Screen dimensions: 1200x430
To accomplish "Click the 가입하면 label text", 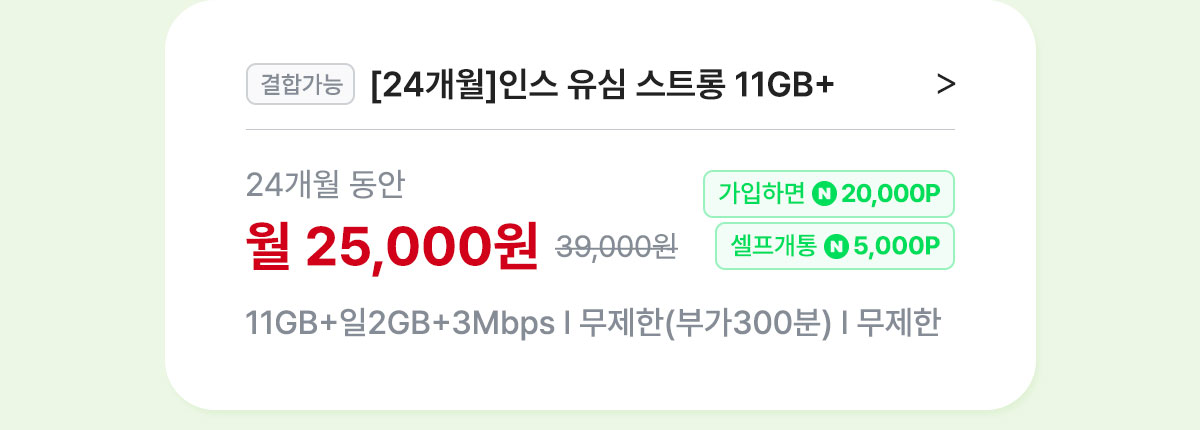I will [x=761, y=194].
